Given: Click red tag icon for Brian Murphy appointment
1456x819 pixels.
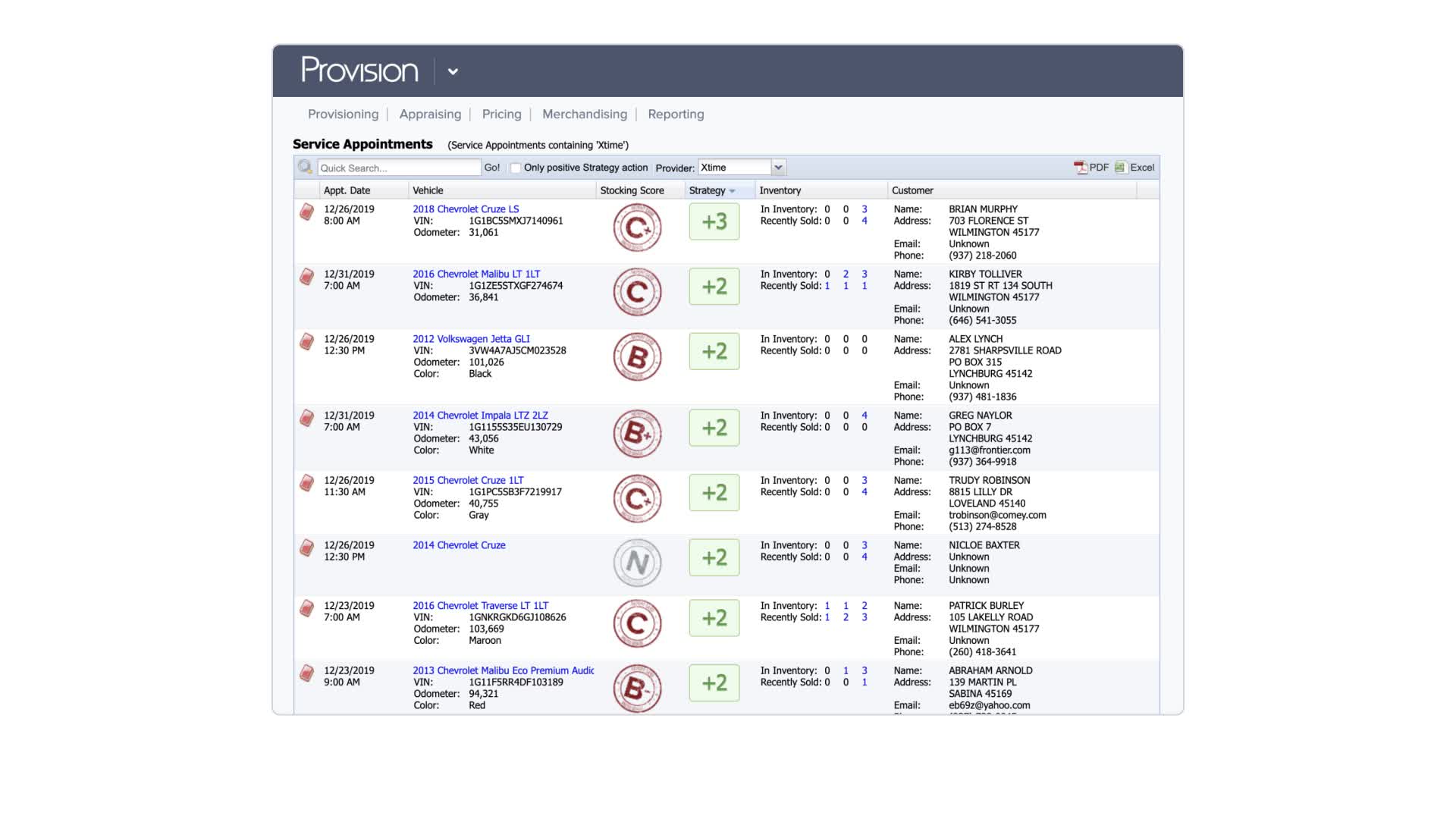Looking at the screenshot, I should pyautogui.click(x=306, y=212).
